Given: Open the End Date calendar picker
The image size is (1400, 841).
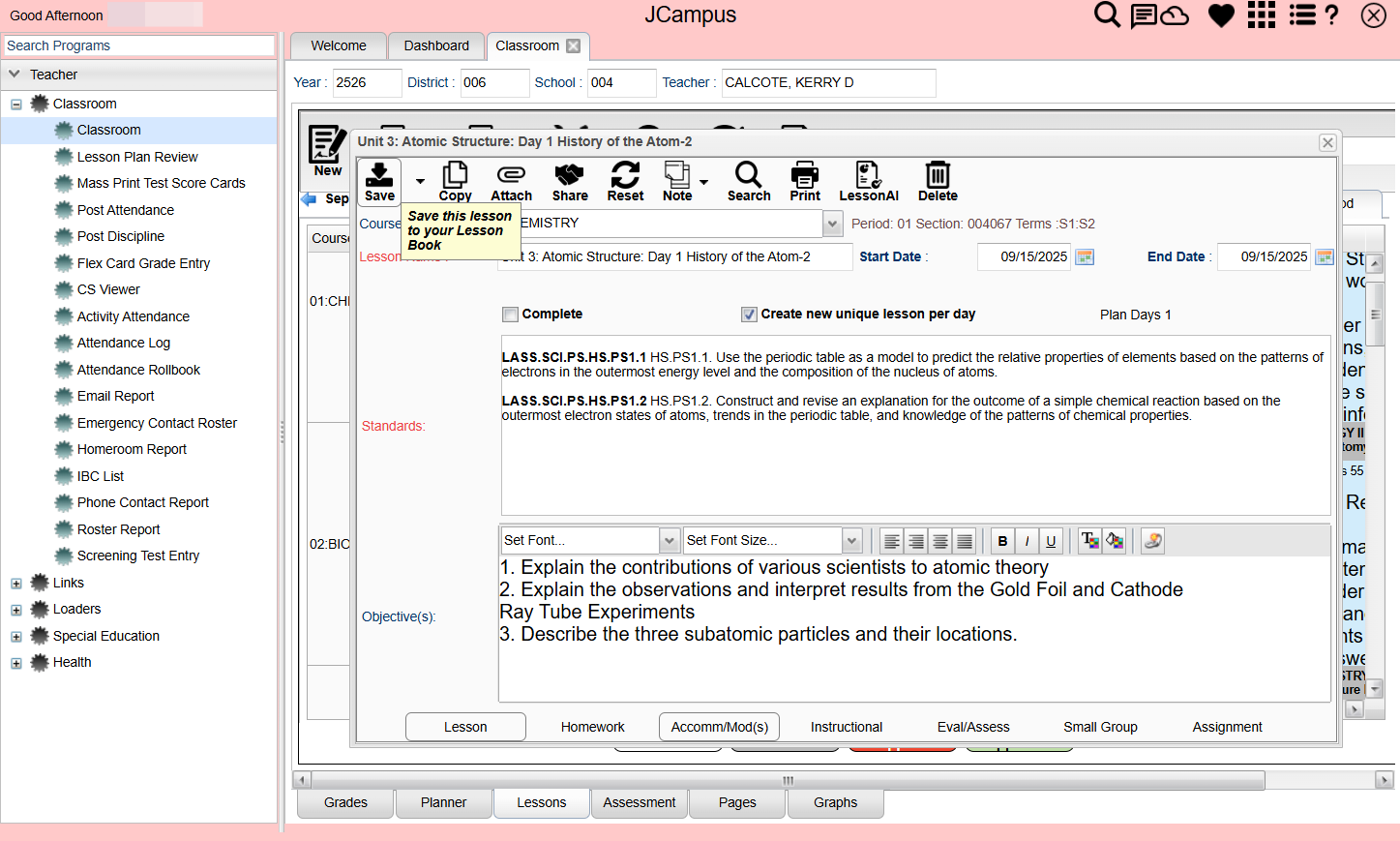Looking at the screenshot, I should point(1325,257).
